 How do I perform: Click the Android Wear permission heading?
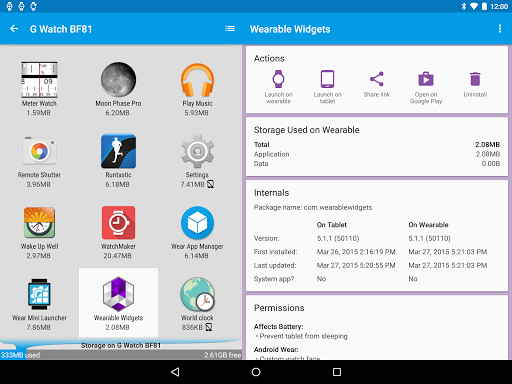(x=276, y=349)
